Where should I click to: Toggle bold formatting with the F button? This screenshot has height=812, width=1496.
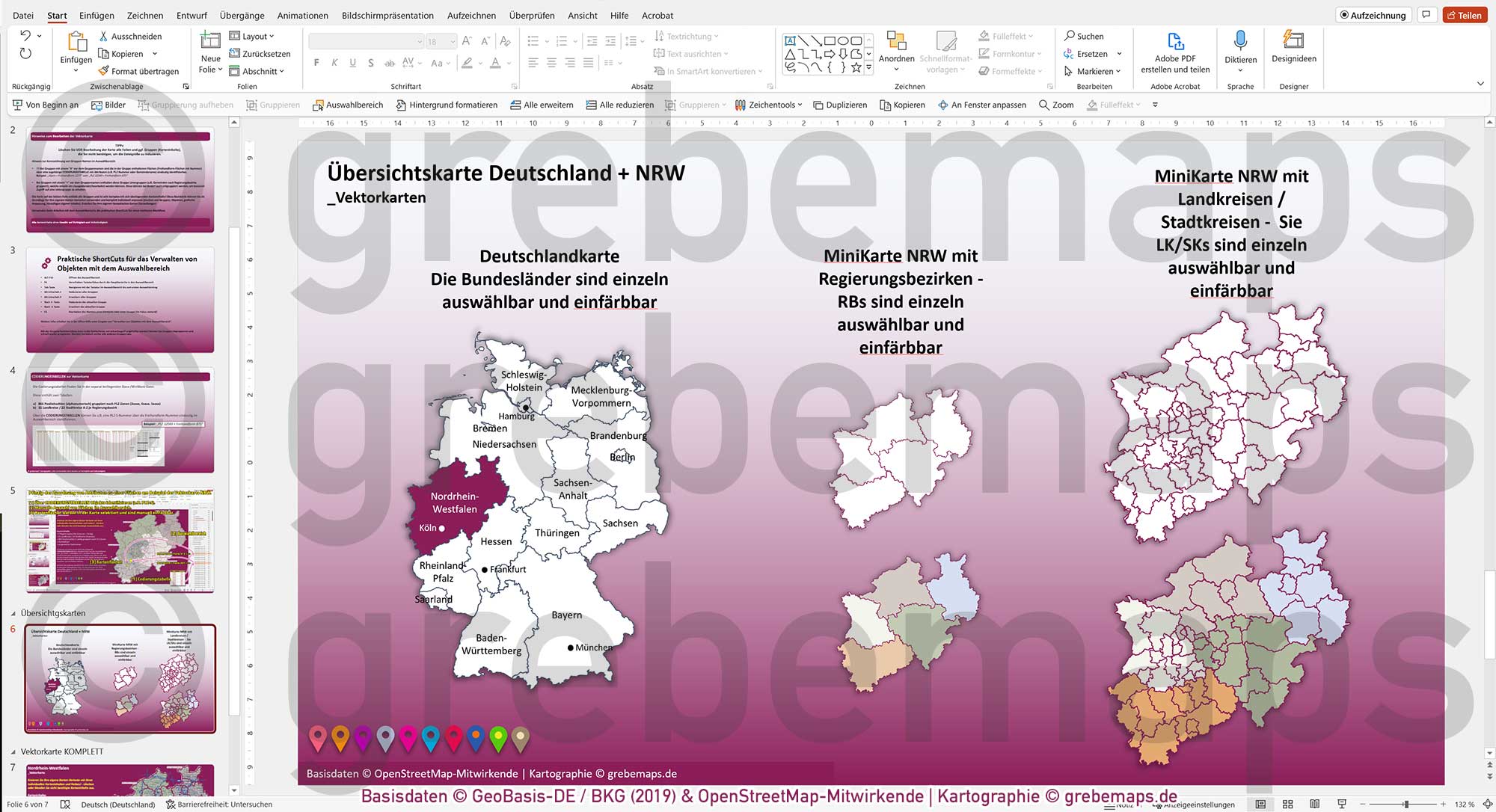(x=316, y=63)
